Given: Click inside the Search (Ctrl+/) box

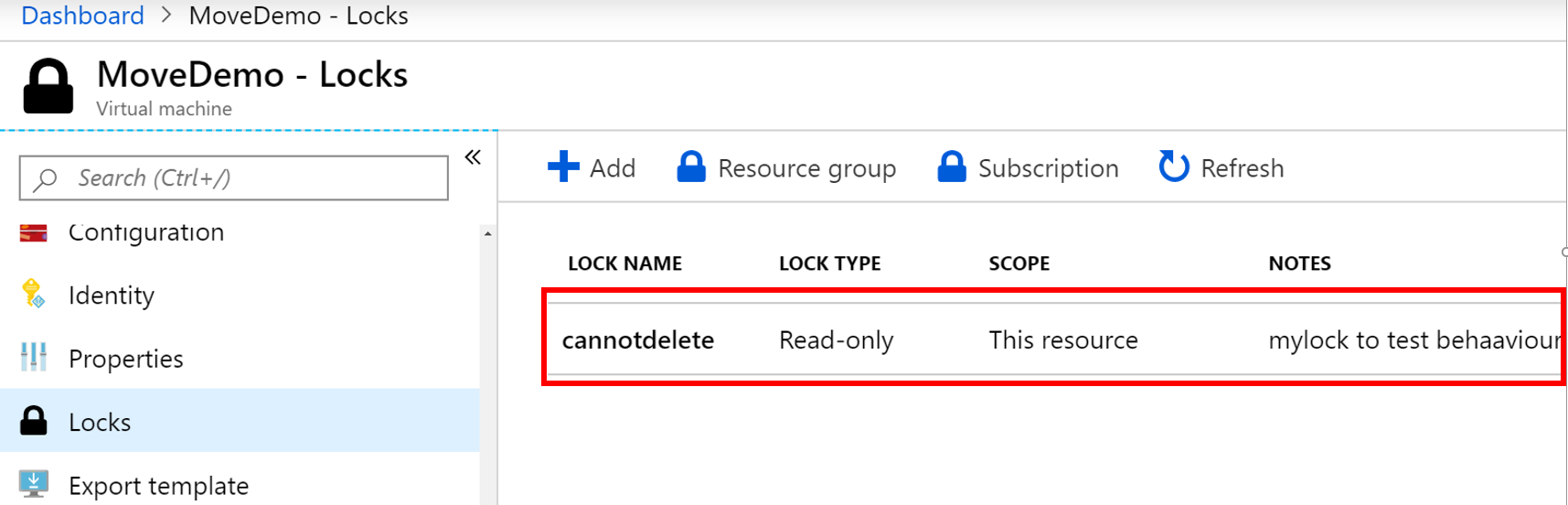Looking at the screenshot, I should [x=247, y=177].
